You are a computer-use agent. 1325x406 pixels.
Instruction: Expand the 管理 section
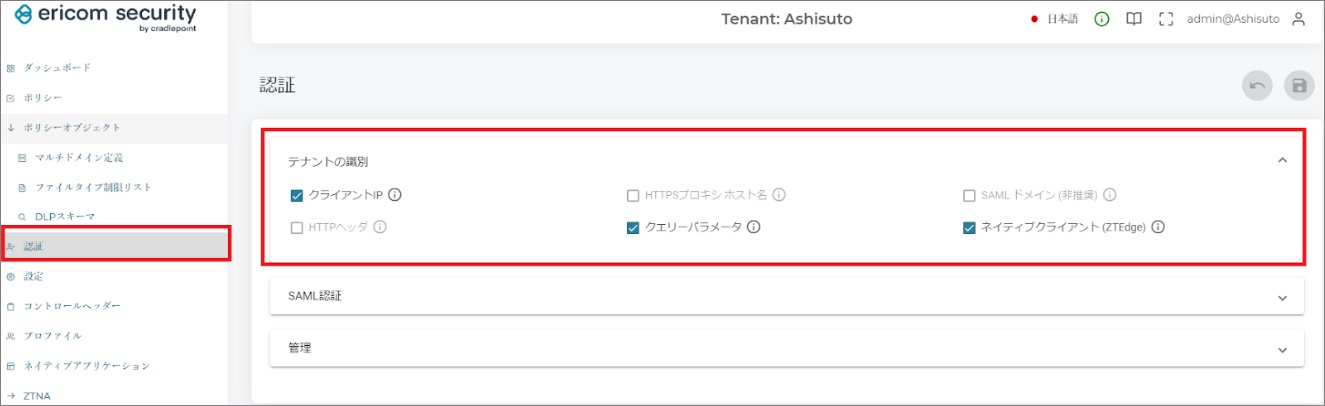pos(1282,349)
